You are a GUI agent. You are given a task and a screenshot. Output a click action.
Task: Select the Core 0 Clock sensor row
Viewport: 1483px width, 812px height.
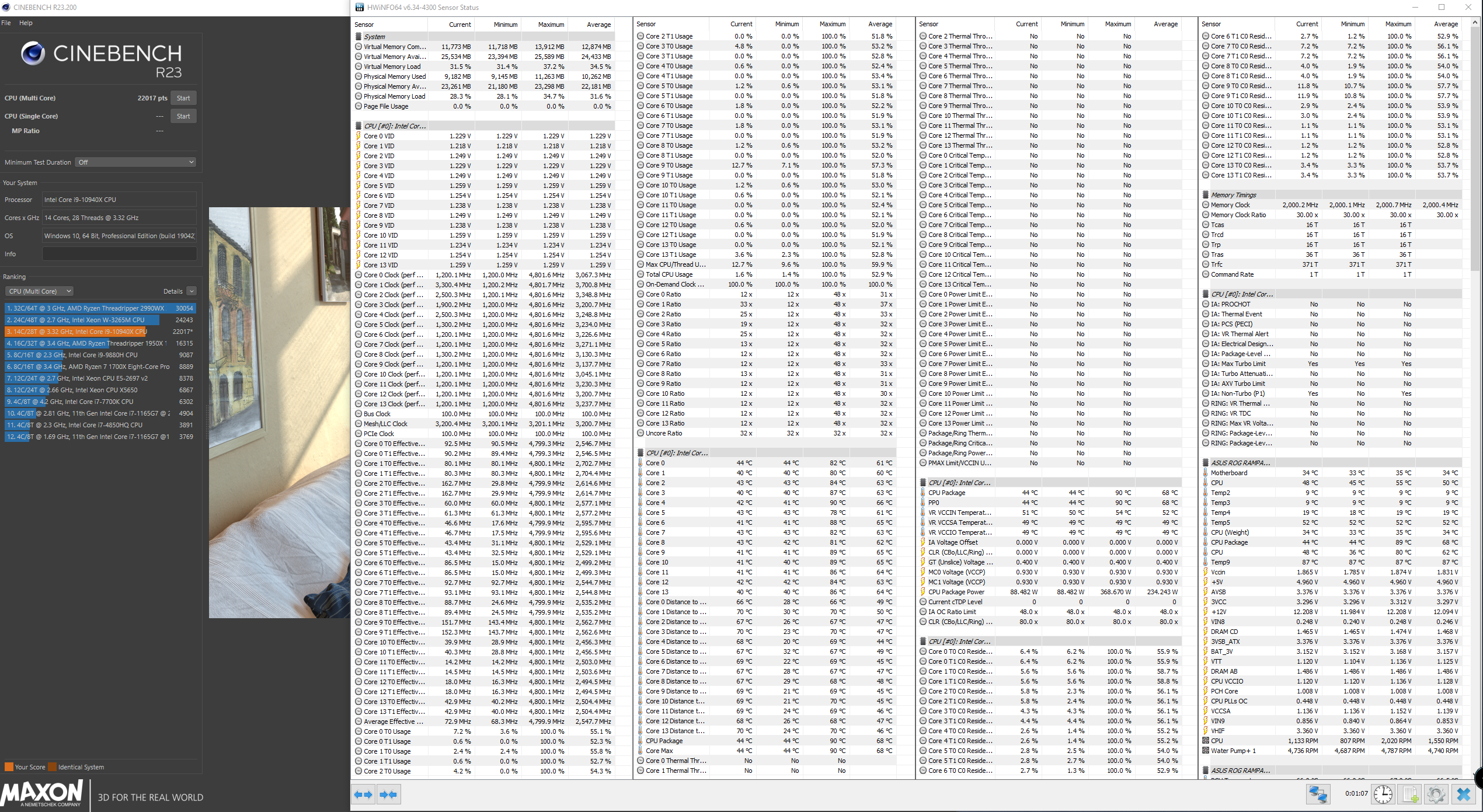pos(484,275)
